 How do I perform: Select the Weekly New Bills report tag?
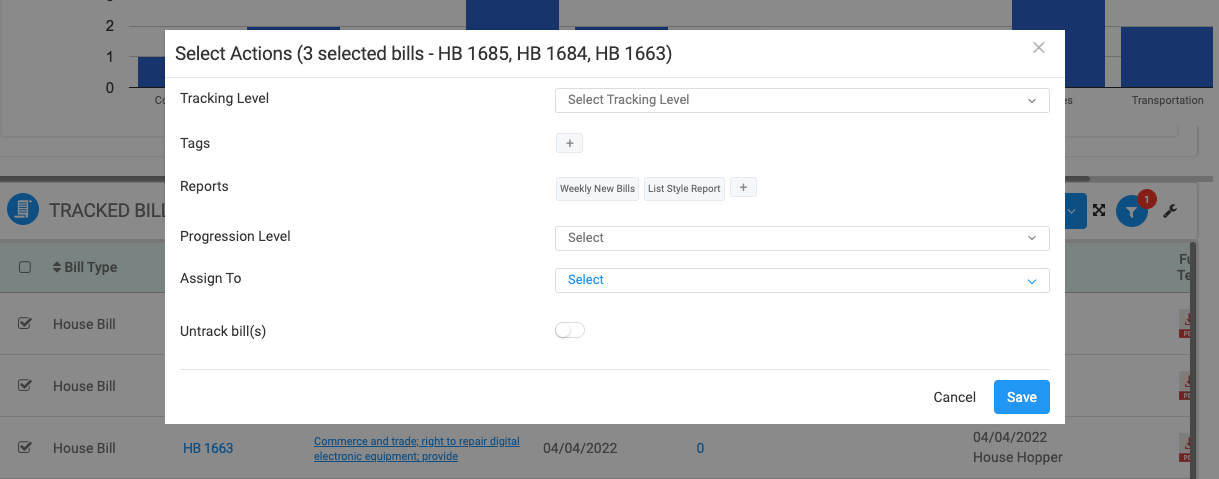(x=597, y=188)
